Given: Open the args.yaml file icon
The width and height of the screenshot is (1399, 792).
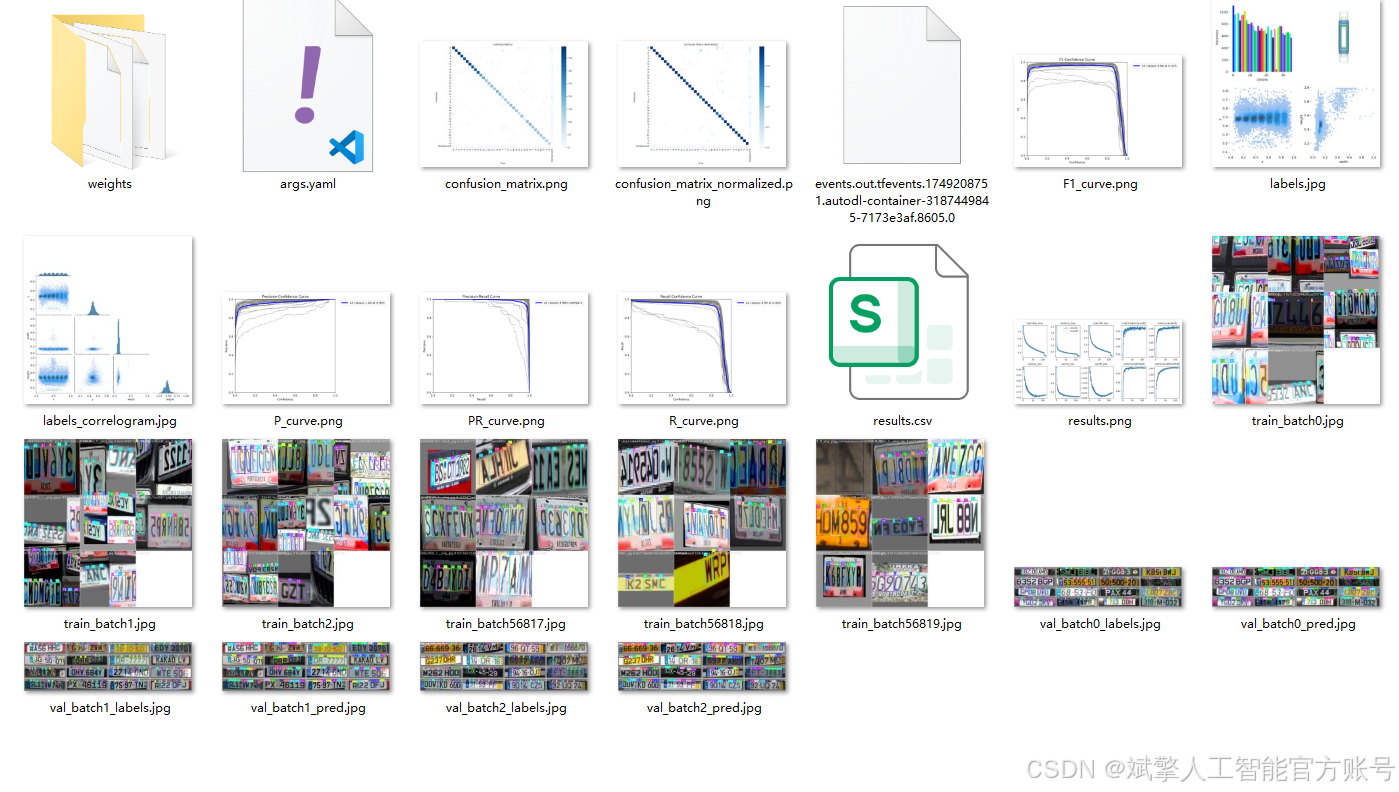Looking at the screenshot, I should (x=308, y=86).
